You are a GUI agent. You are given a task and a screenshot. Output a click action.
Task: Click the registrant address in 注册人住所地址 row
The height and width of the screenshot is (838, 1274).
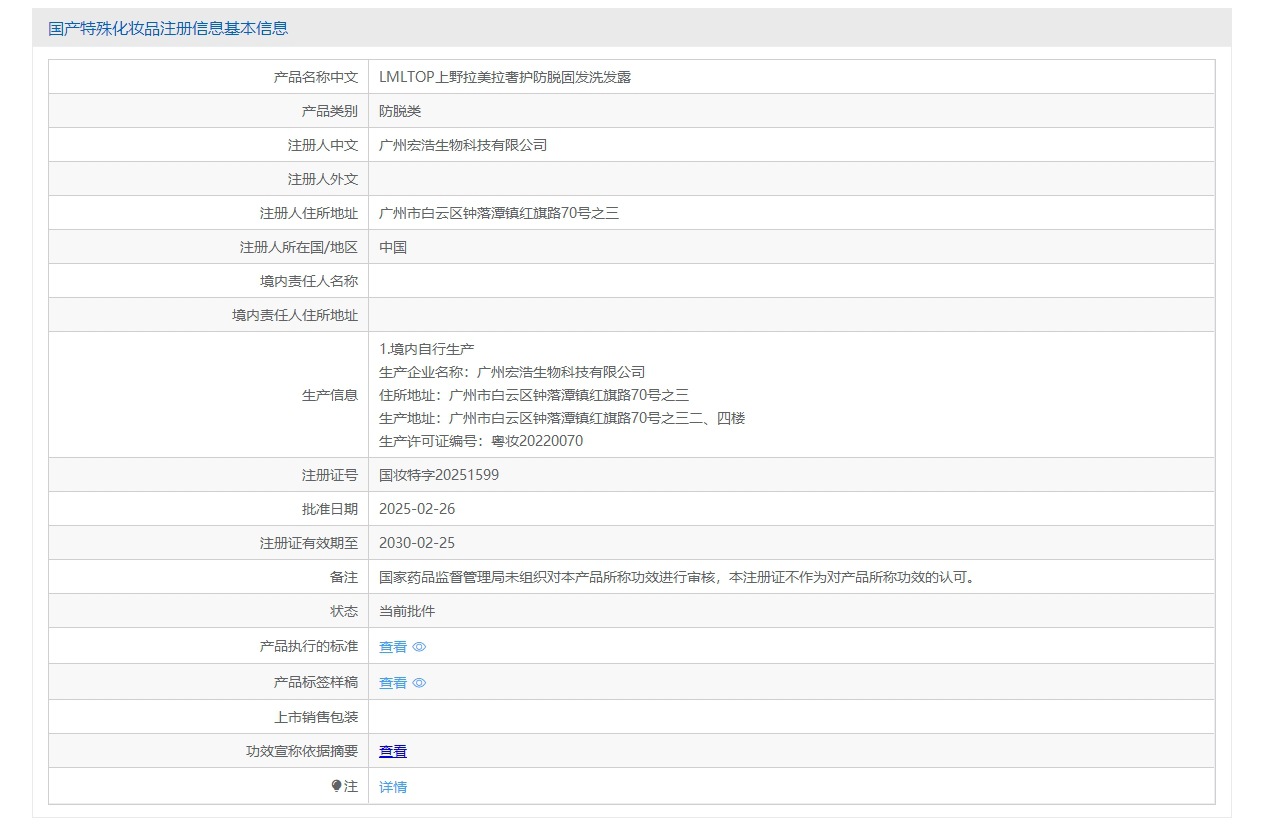pos(499,213)
